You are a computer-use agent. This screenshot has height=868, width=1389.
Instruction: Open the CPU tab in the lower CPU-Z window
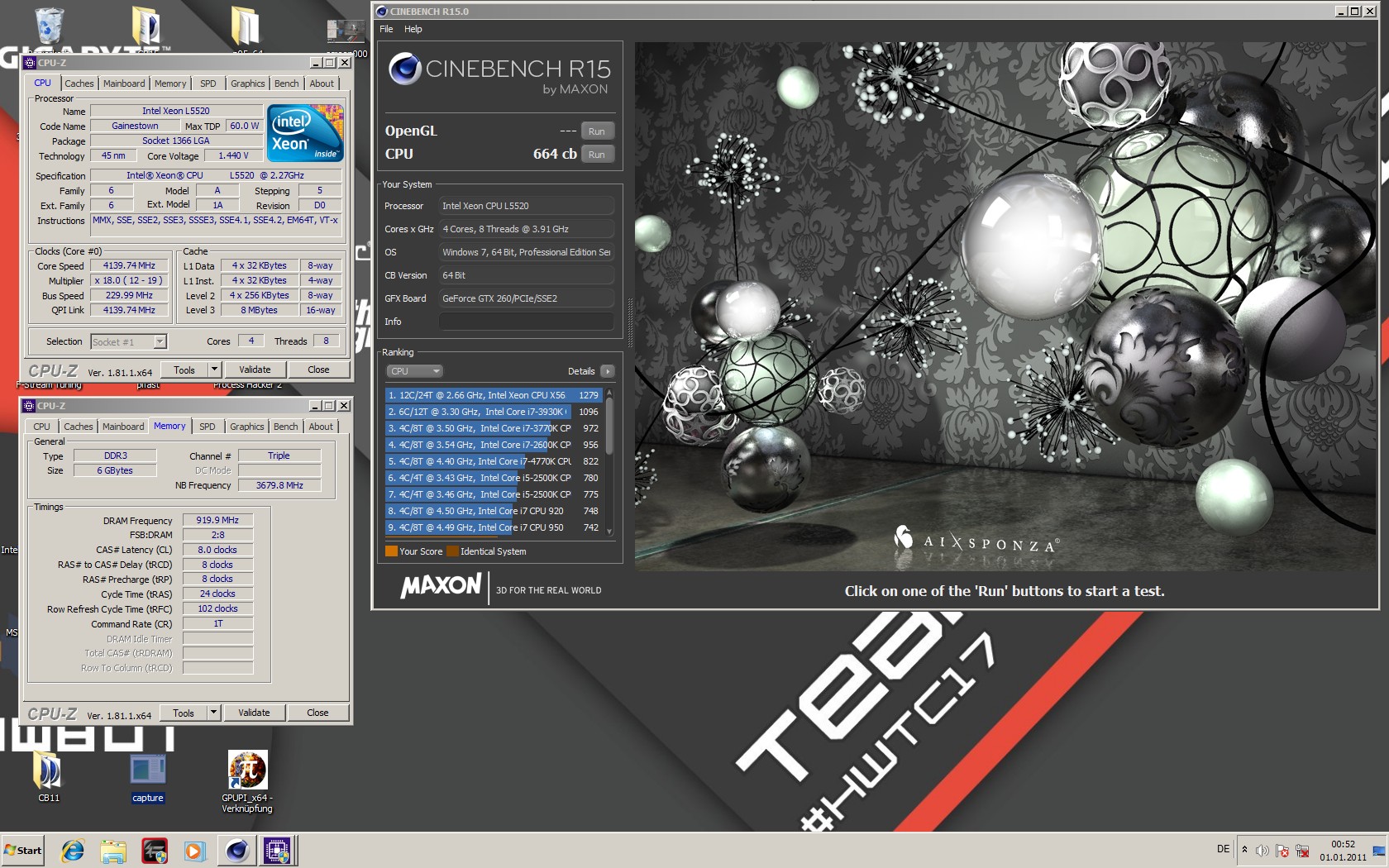(42, 427)
